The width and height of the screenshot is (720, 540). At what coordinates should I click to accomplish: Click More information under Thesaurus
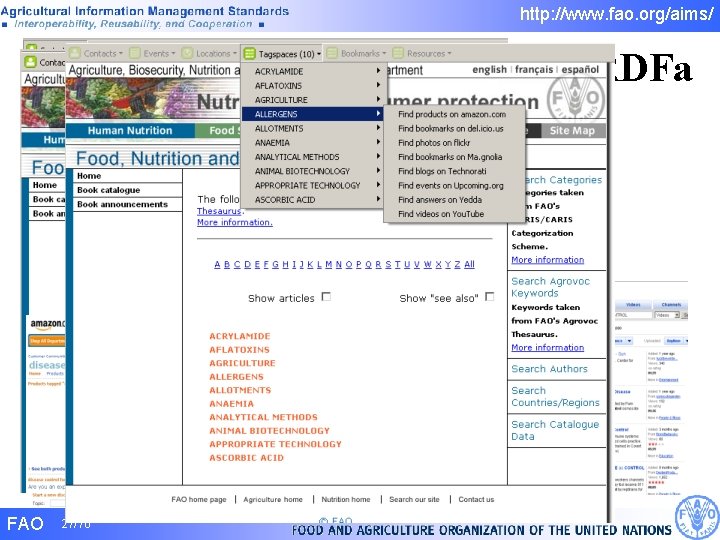click(x=235, y=222)
